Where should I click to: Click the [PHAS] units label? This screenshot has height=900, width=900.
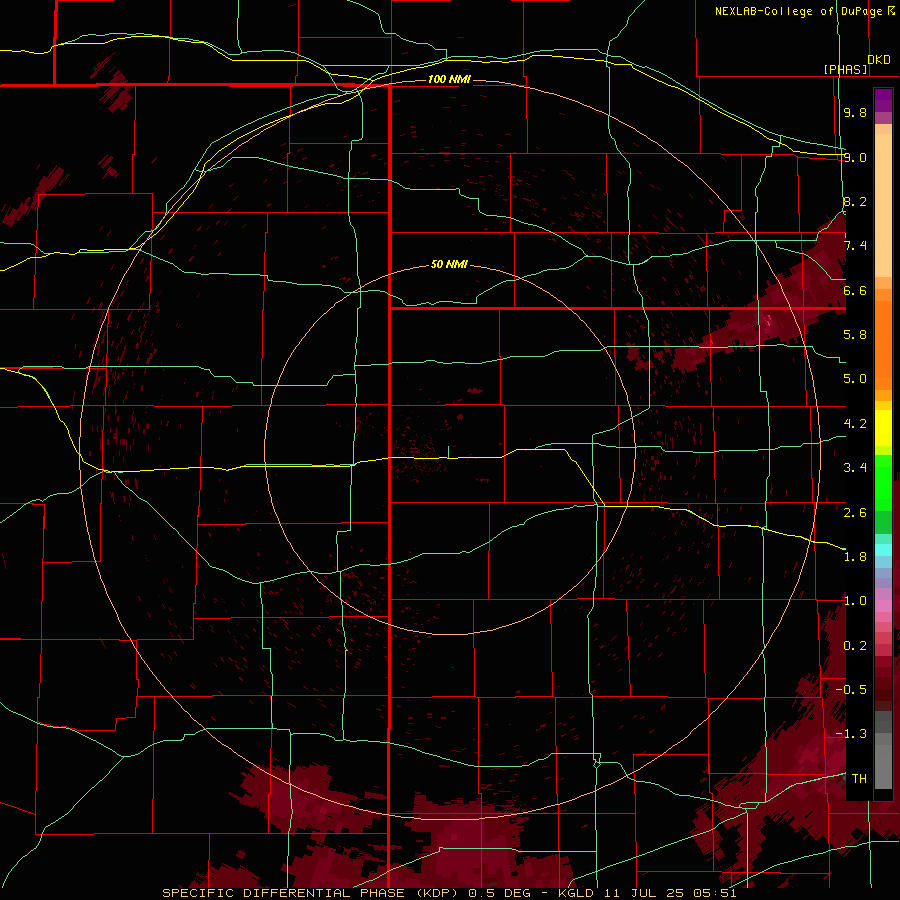coord(845,69)
